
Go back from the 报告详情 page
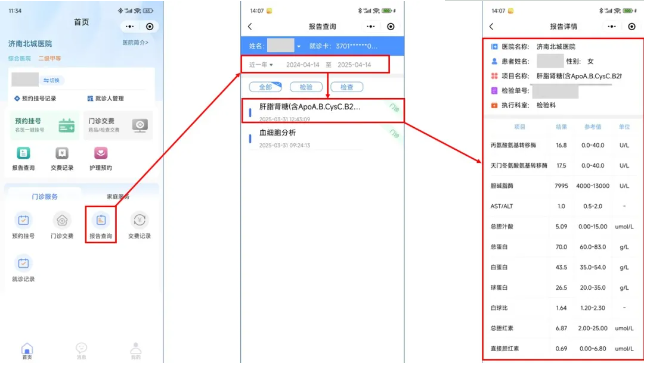click(491, 26)
